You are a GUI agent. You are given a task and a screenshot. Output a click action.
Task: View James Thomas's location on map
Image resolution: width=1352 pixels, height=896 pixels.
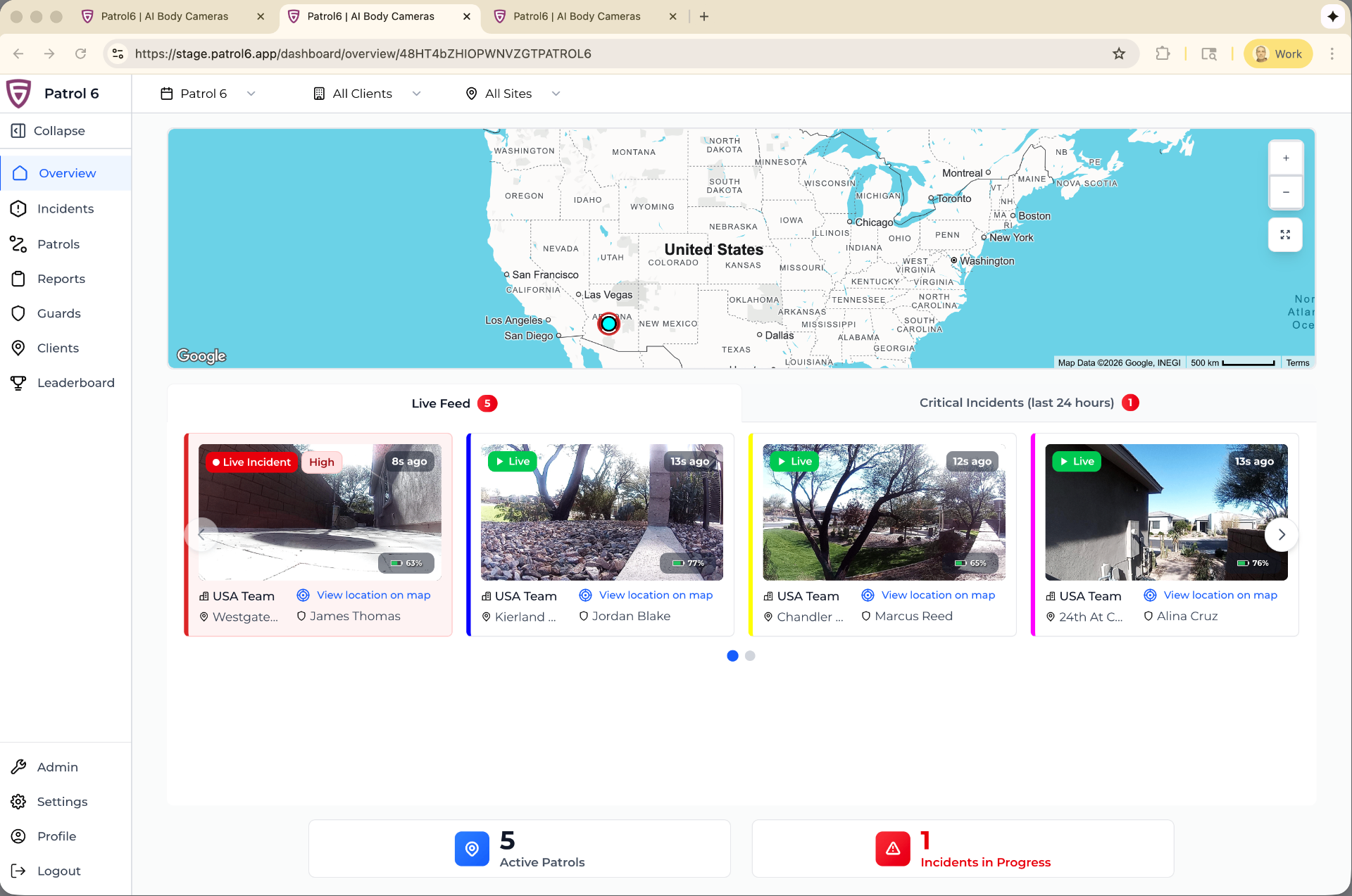point(373,595)
